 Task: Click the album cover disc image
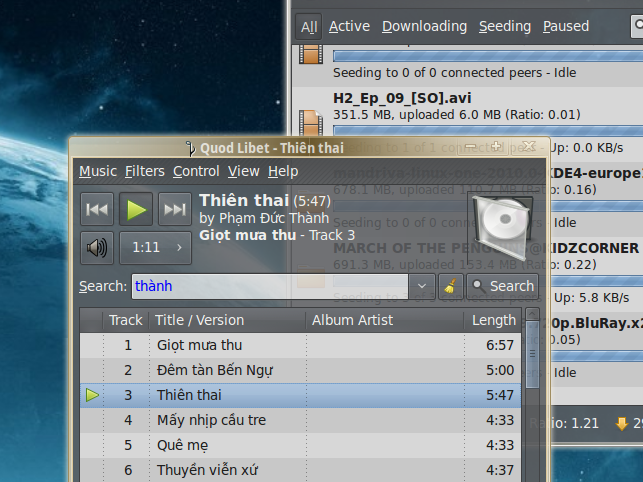[503, 228]
